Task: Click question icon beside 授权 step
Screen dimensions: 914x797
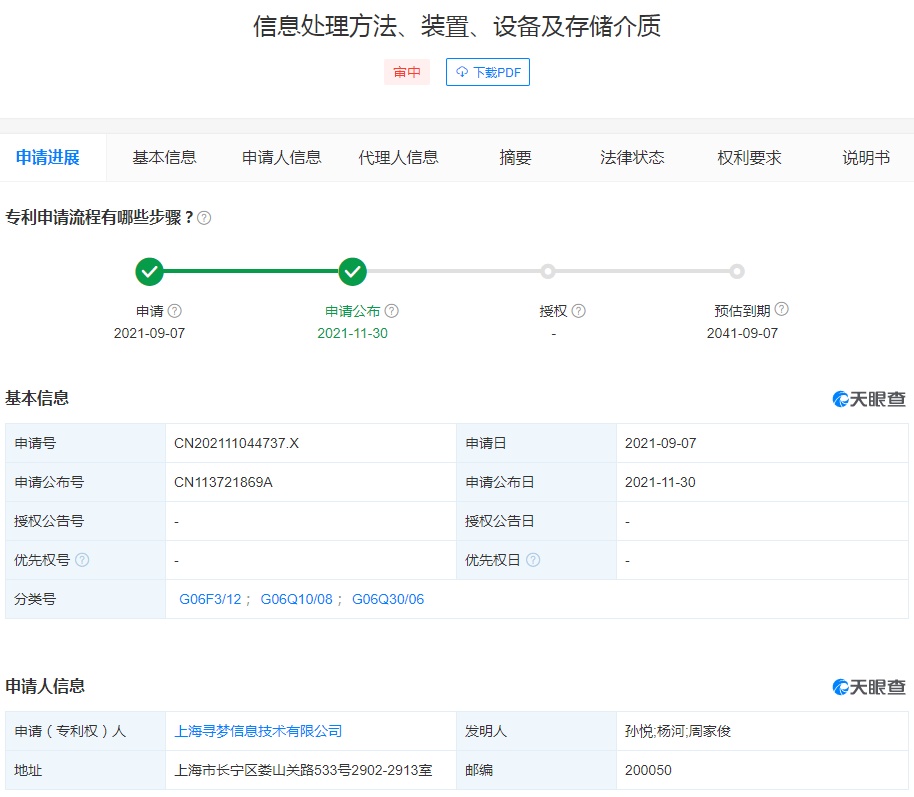Action: [x=579, y=311]
